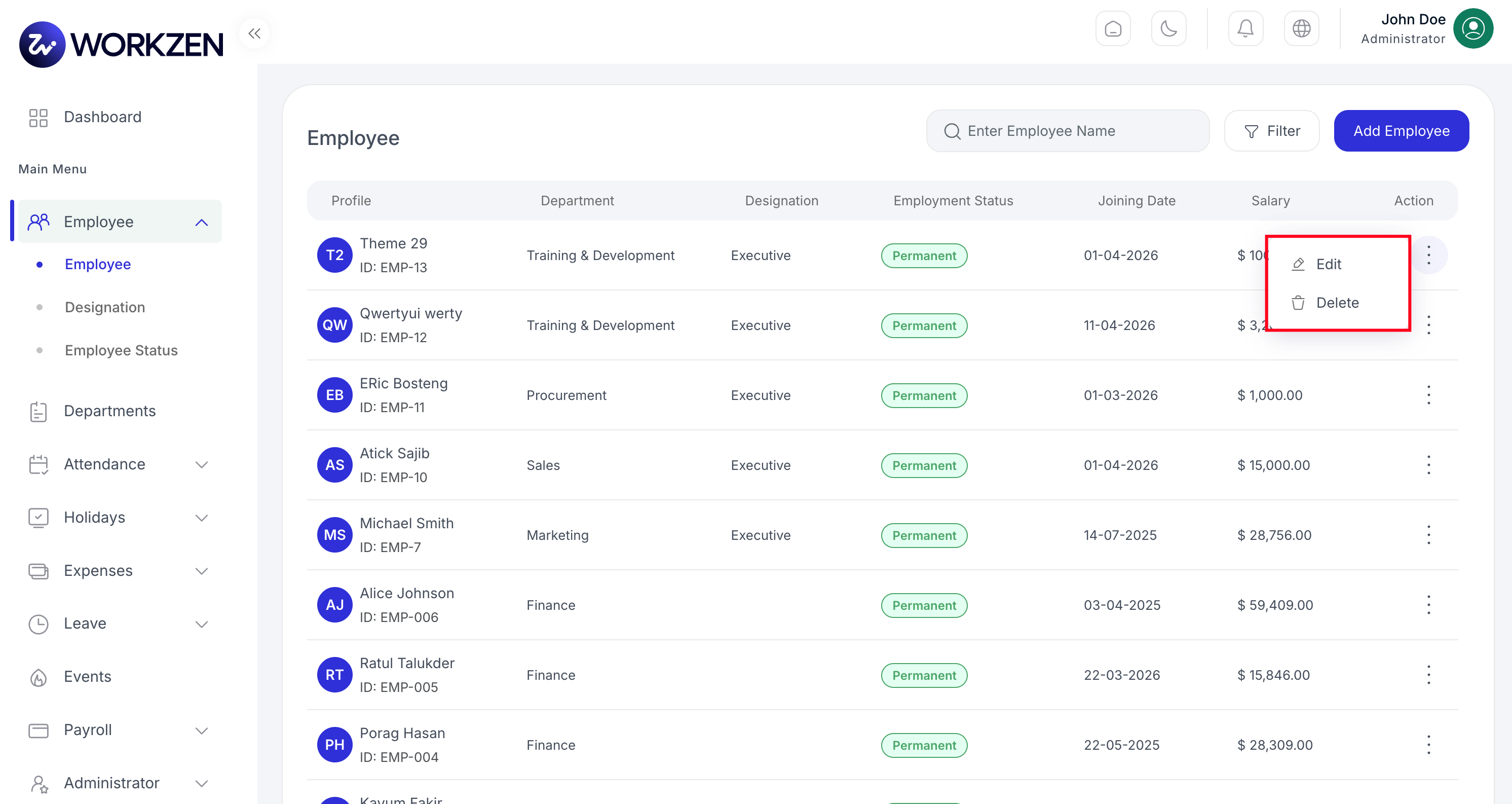The width and height of the screenshot is (1512, 804).
Task: Open three-dot action for Porag Hasan
Action: (x=1428, y=744)
